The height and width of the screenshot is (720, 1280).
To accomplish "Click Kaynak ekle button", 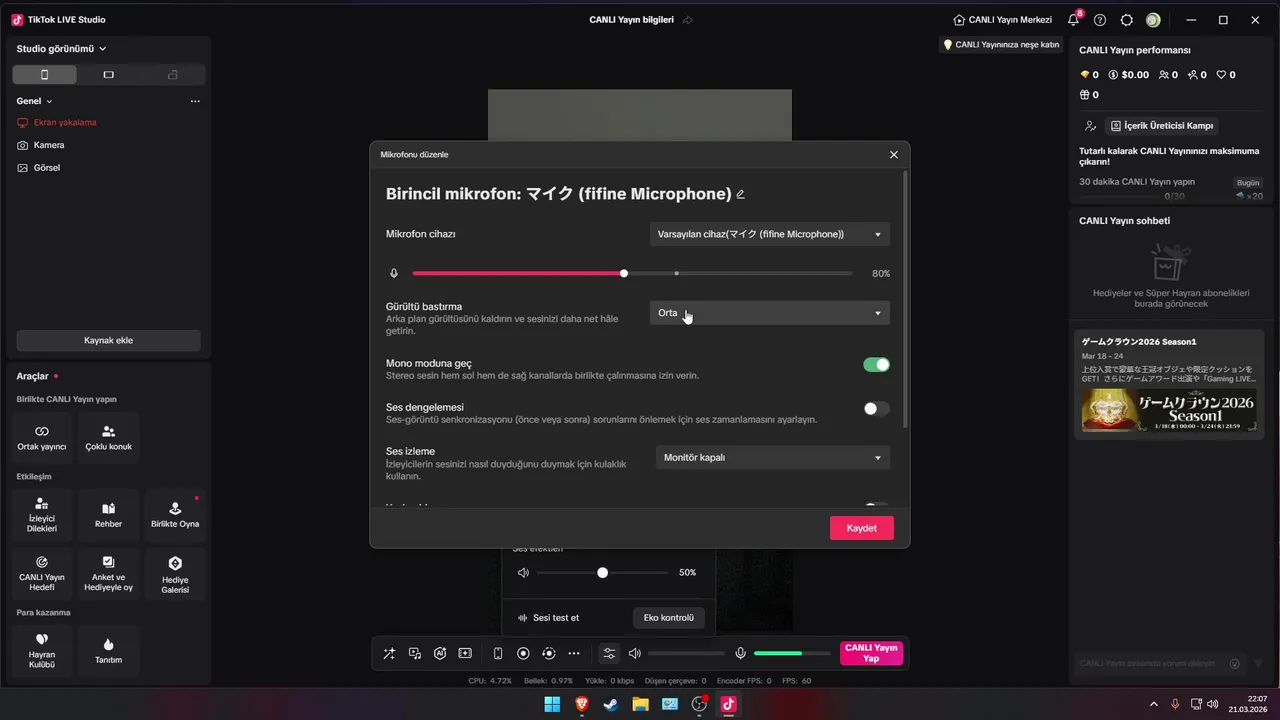I will [x=108, y=340].
